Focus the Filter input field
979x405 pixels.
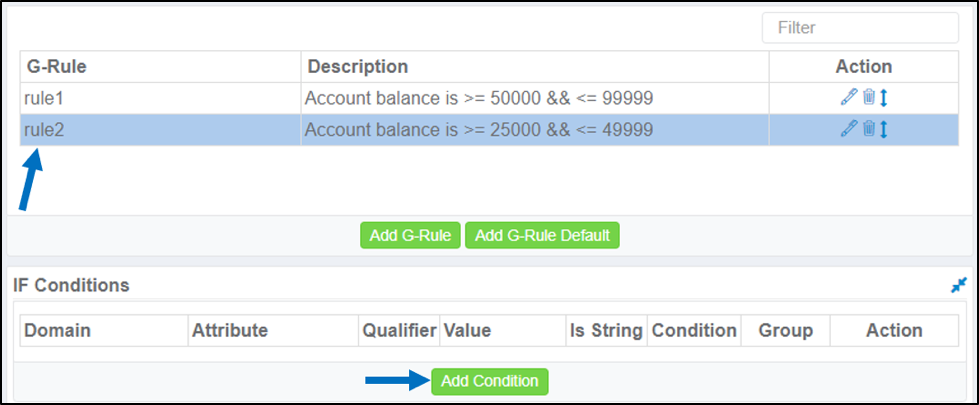[860, 28]
